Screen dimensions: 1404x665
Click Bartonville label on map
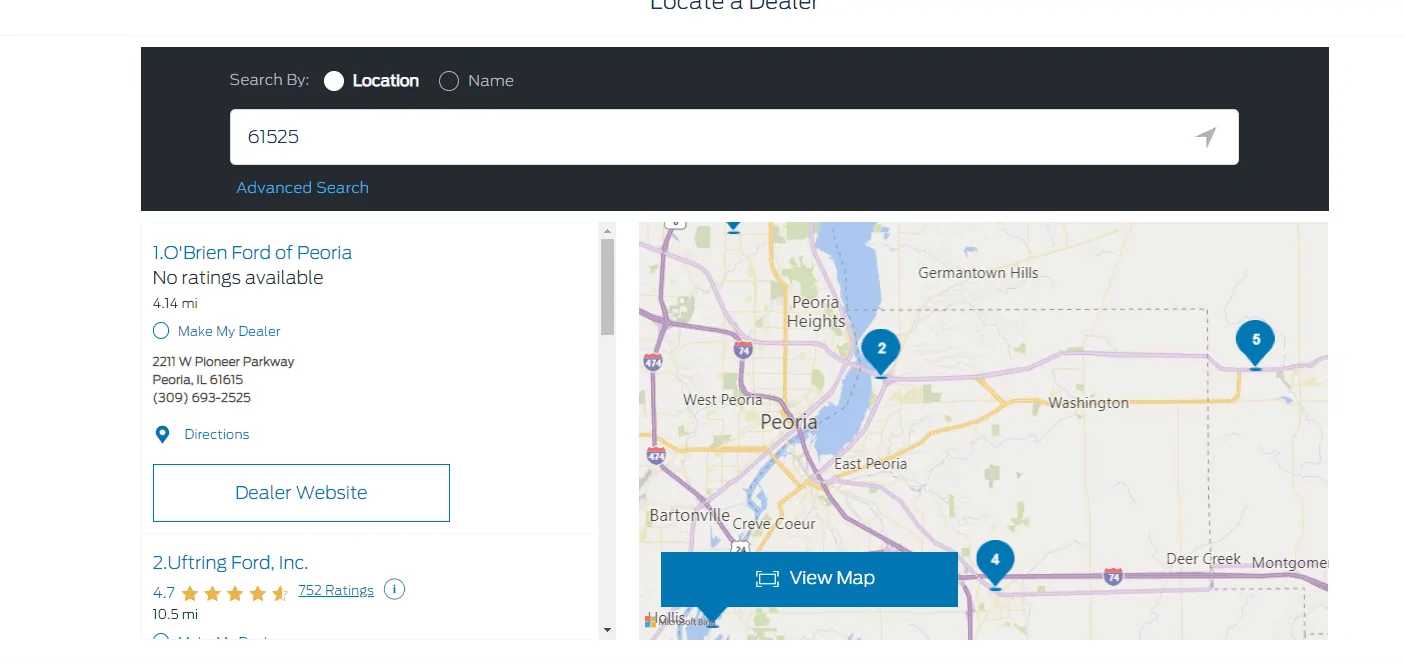click(689, 516)
